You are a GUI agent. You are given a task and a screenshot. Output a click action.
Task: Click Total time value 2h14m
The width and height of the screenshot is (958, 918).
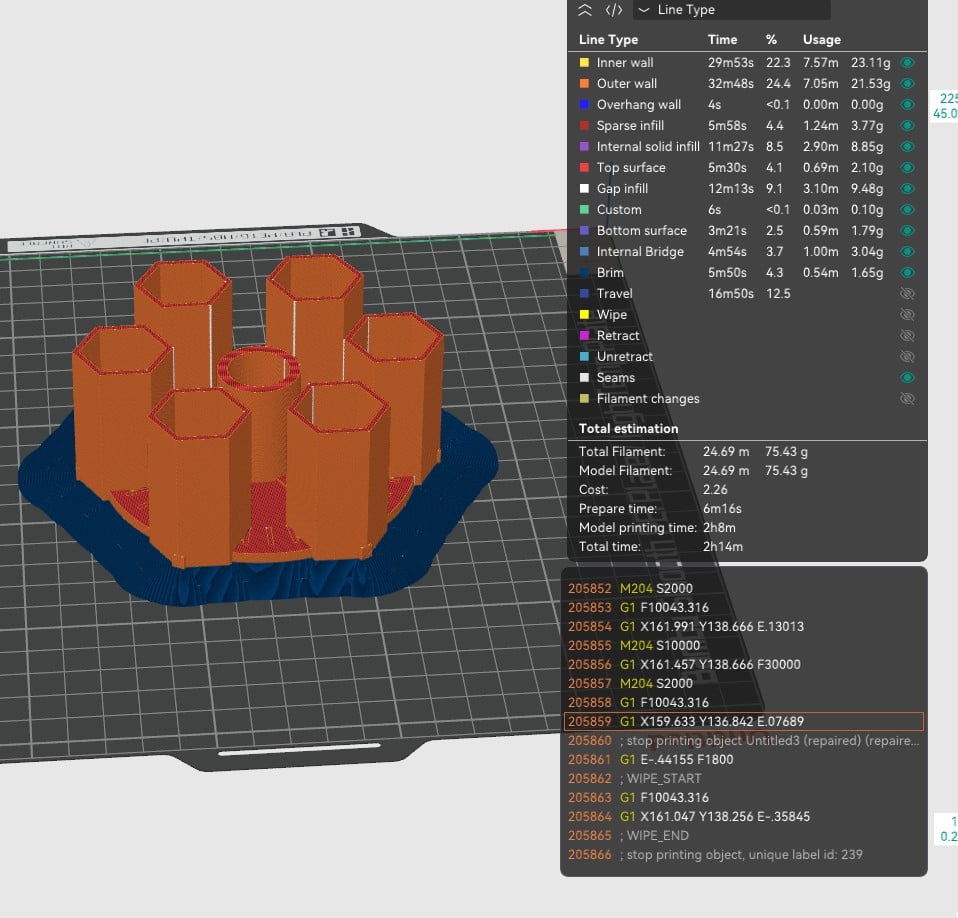(x=722, y=547)
